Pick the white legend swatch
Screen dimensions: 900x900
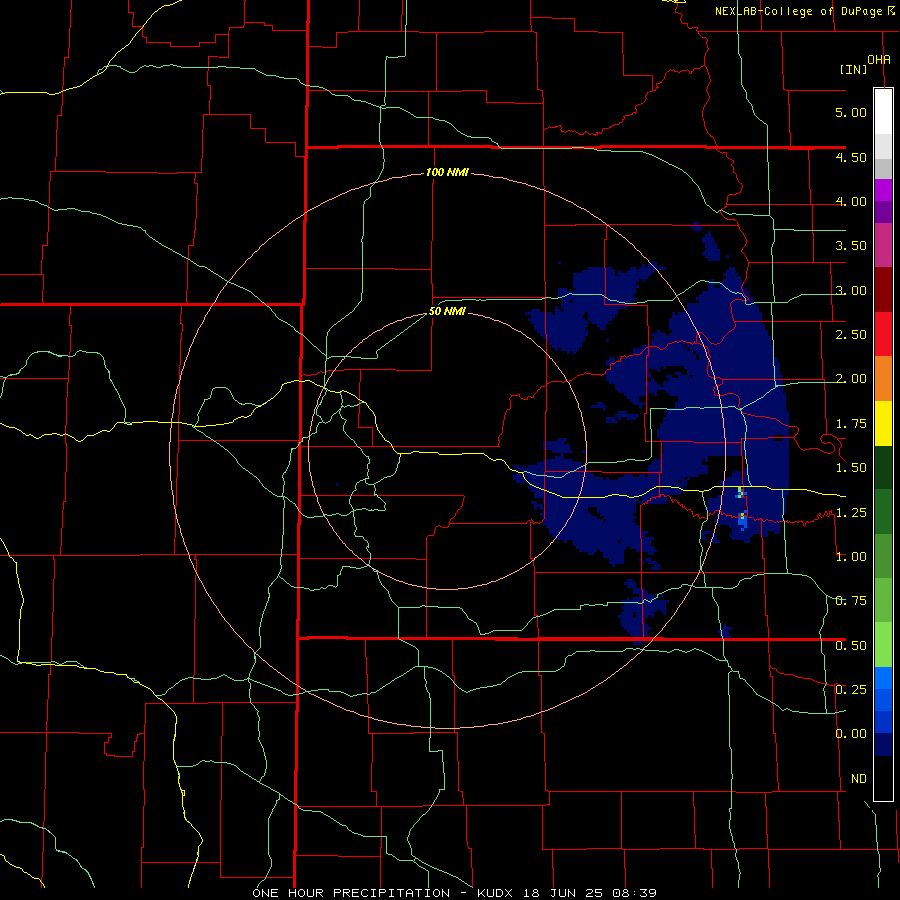coord(883,111)
